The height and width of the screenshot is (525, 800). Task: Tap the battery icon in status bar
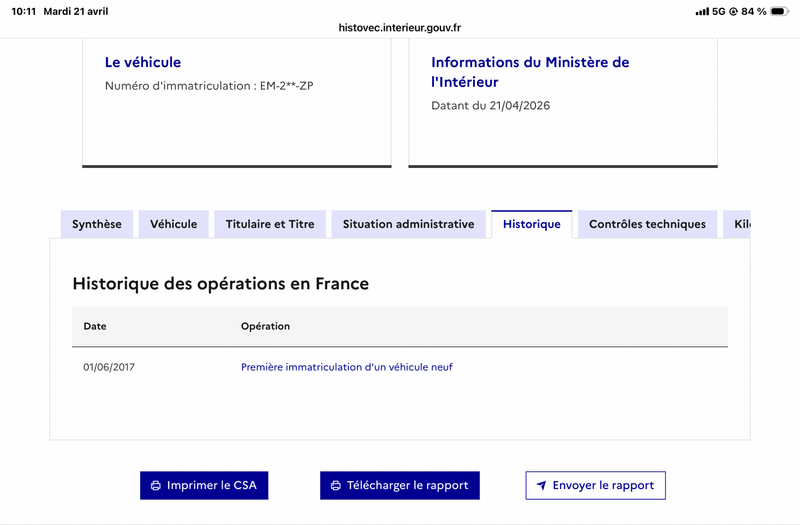coord(779,11)
